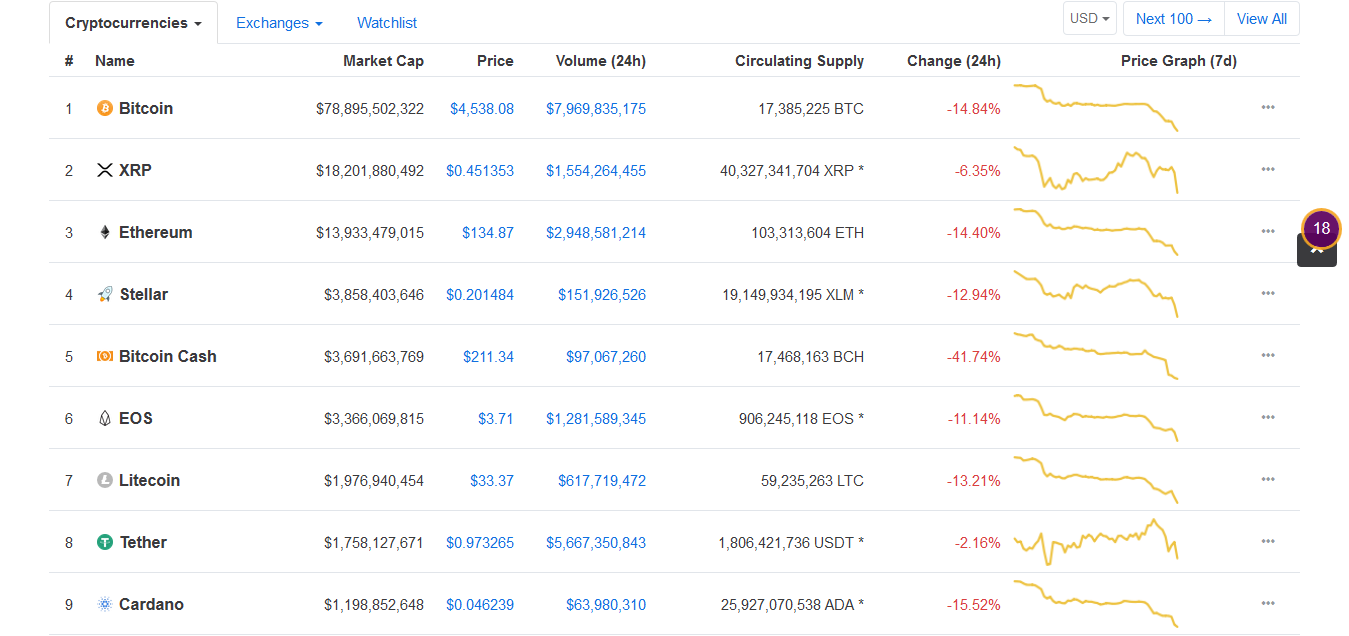1349x636 pixels.
Task: Click the Stellar rocket logo icon
Action: coord(104,294)
